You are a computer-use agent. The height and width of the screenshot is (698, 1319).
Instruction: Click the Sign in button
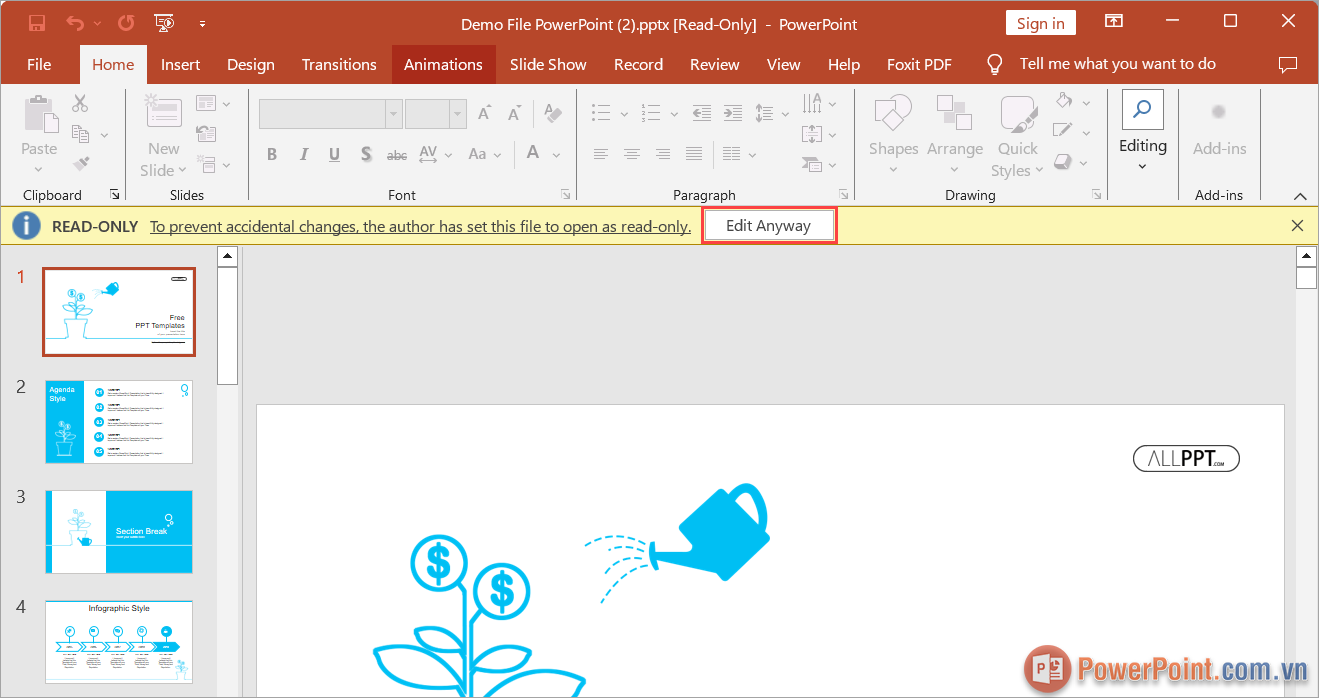(x=1040, y=22)
